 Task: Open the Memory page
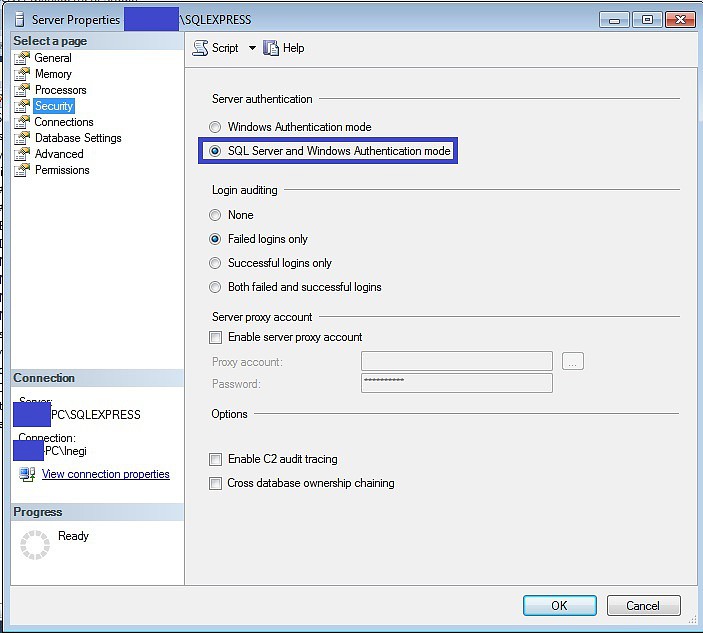[x=53, y=74]
